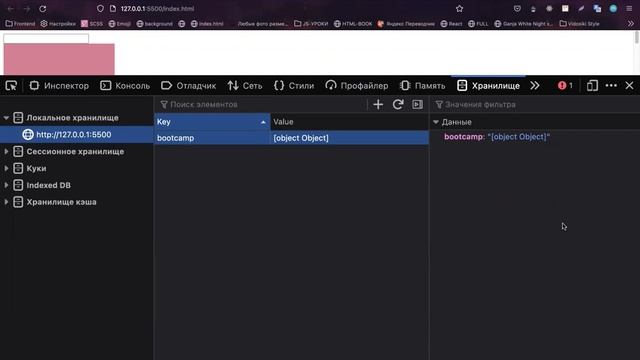
Task: Open the Videoiki Style bookmarks folder
Action: (579, 24)
